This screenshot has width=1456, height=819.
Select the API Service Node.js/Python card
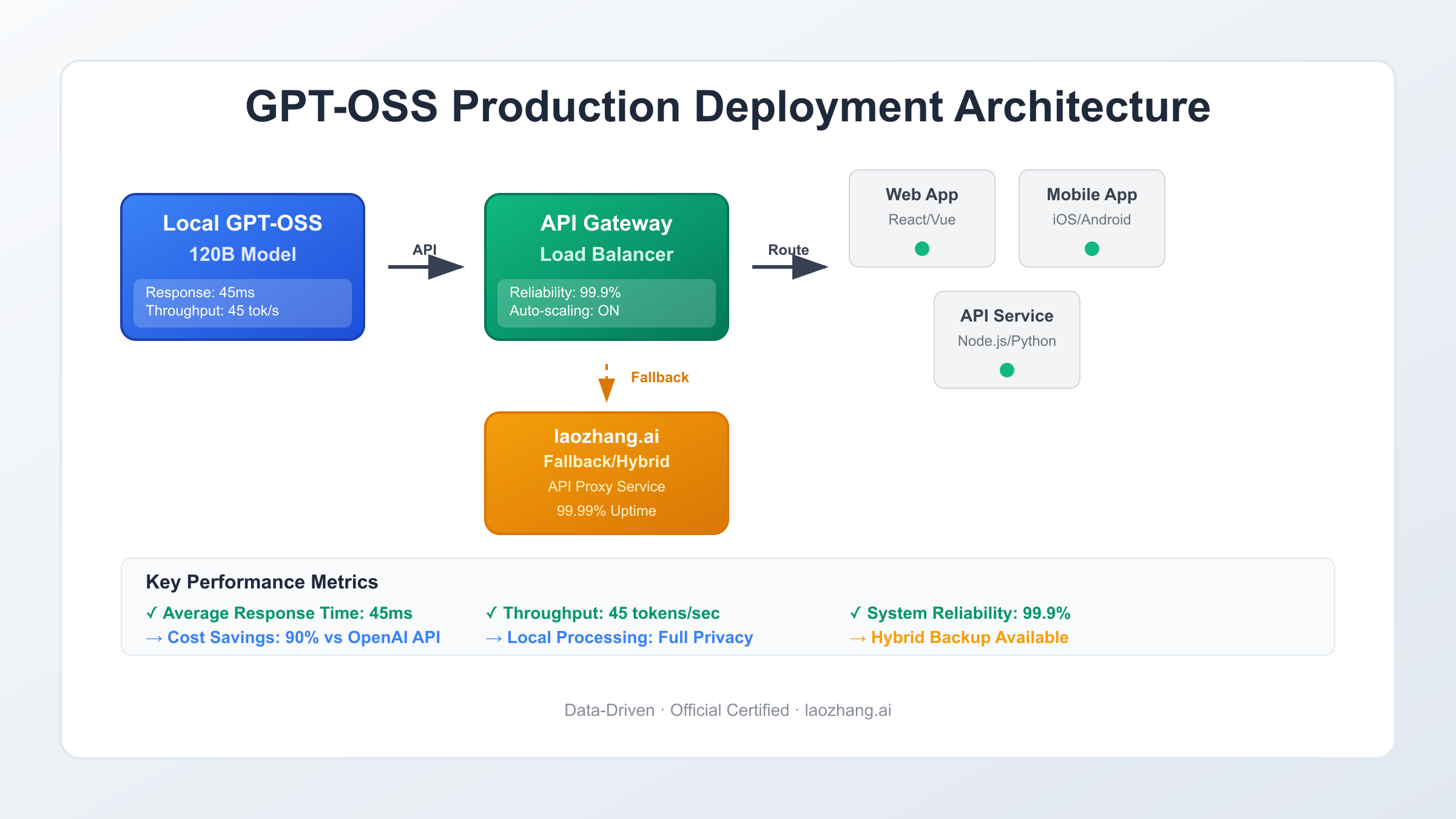click(x=1007, y=340)
